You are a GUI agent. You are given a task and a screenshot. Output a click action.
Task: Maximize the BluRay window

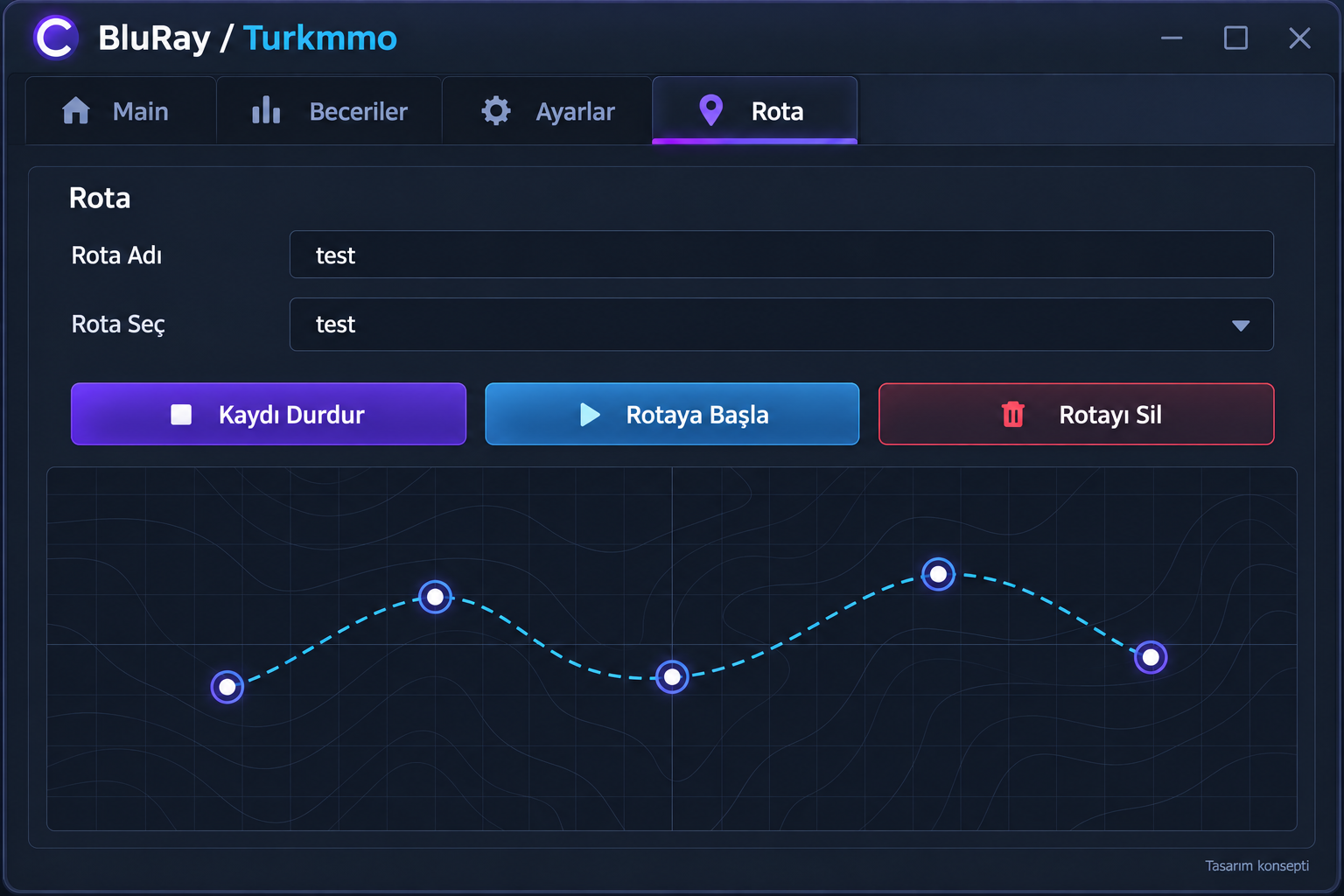point(1235,38)
